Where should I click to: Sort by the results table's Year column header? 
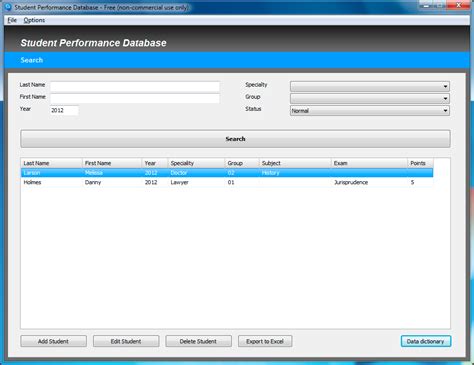point(155,163)
